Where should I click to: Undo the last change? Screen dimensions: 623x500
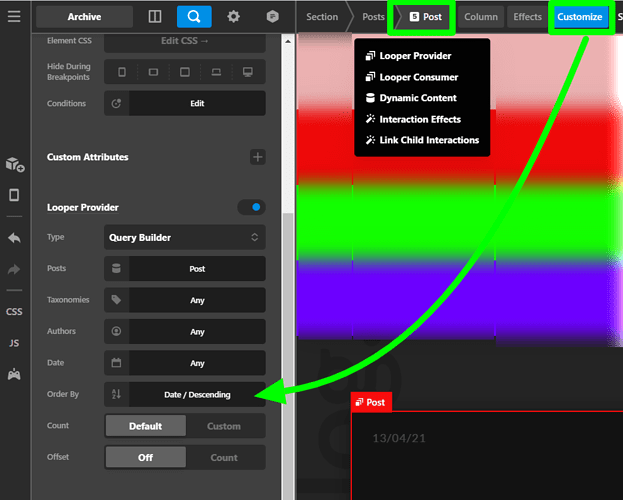14,238
